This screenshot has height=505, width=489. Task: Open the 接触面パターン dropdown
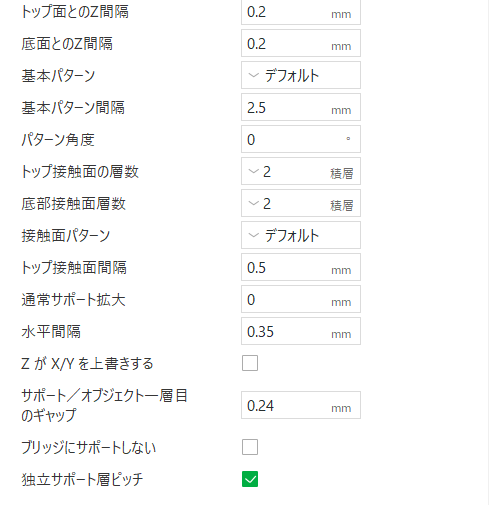(x=301, y=235)
